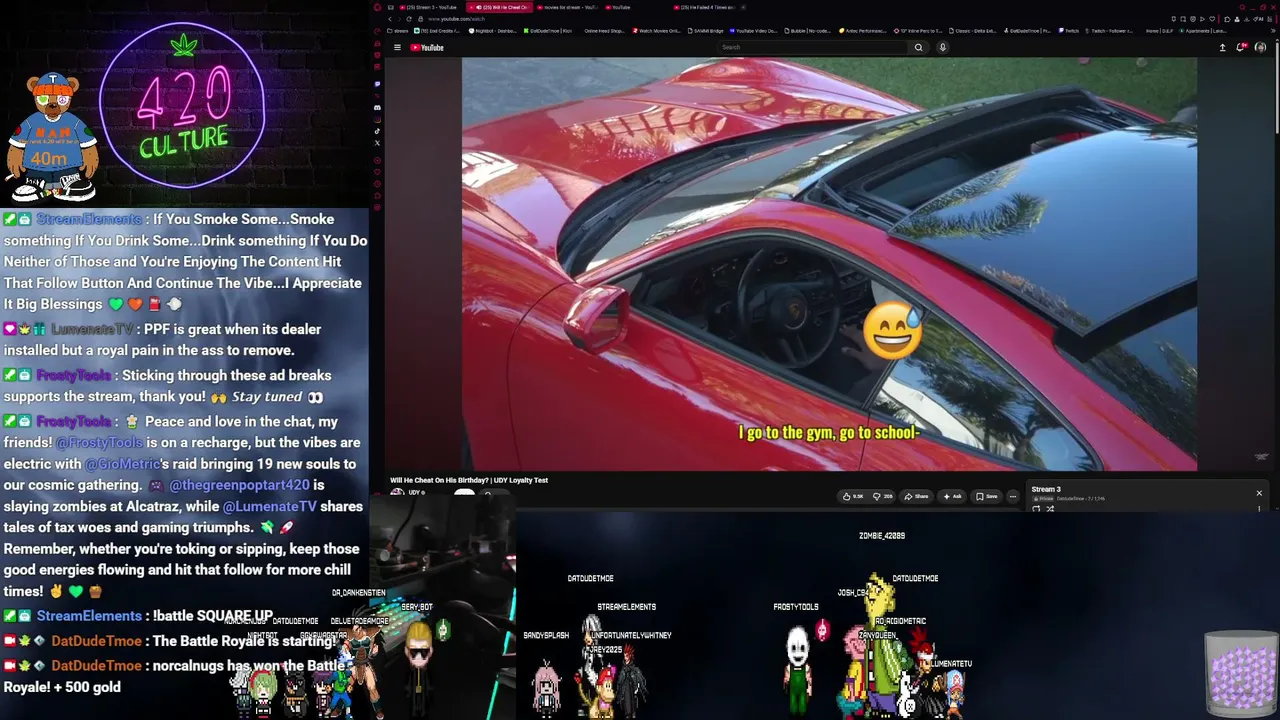Open the 'He Failed 4 Times' tab
Image resolution: width=1280 pixels, height=720 pixels.
click(x=705, y=7)
